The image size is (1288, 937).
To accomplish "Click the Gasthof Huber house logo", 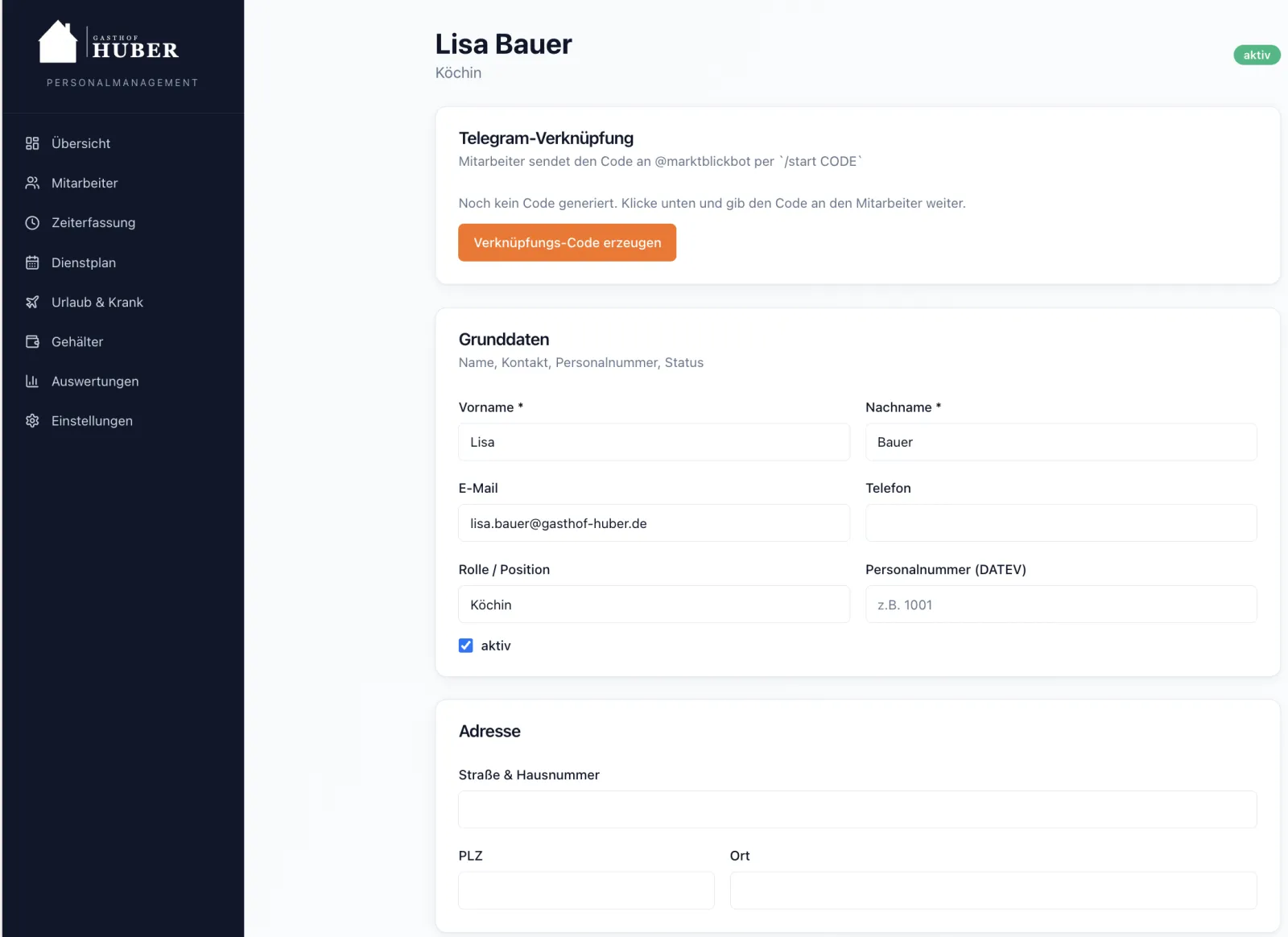I will (58, 41).
